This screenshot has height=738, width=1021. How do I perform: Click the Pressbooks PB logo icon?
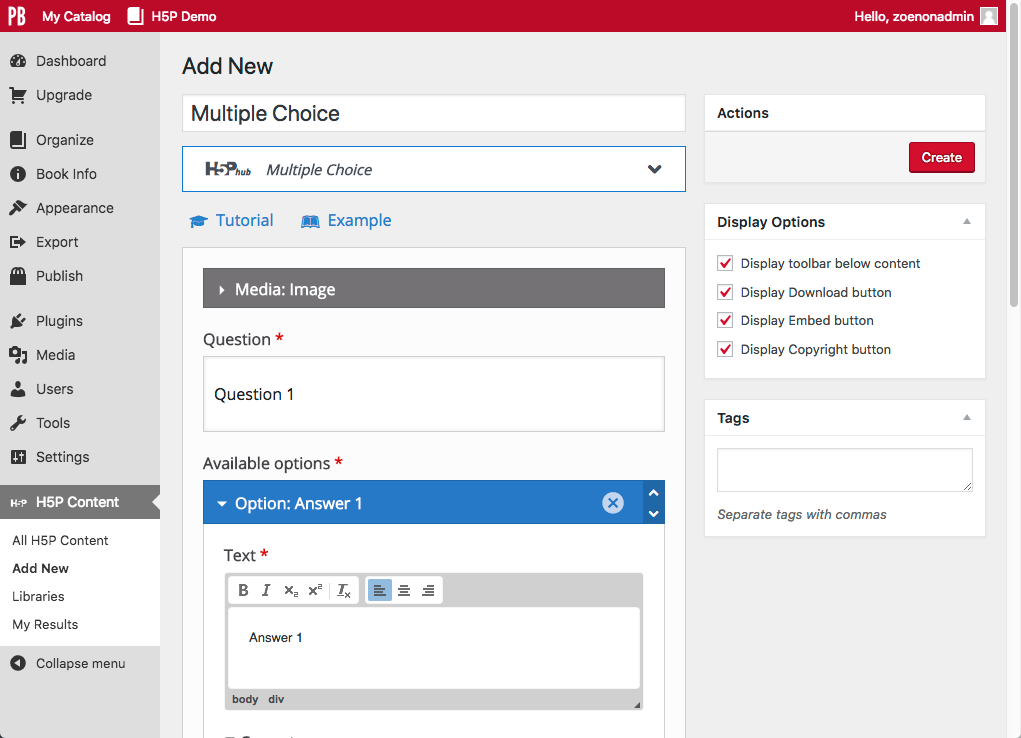17,16
